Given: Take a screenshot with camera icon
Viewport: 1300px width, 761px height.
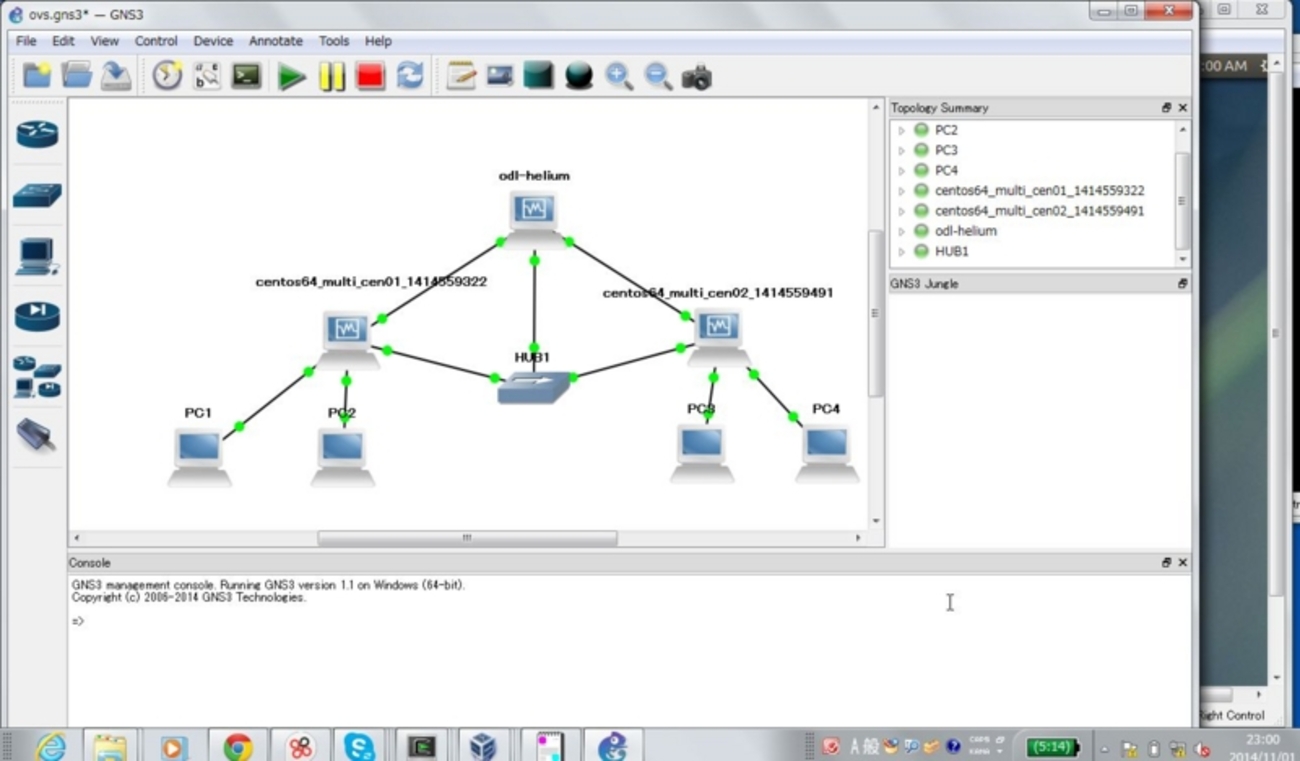Looking at the screenshot, I should point(696,77).
